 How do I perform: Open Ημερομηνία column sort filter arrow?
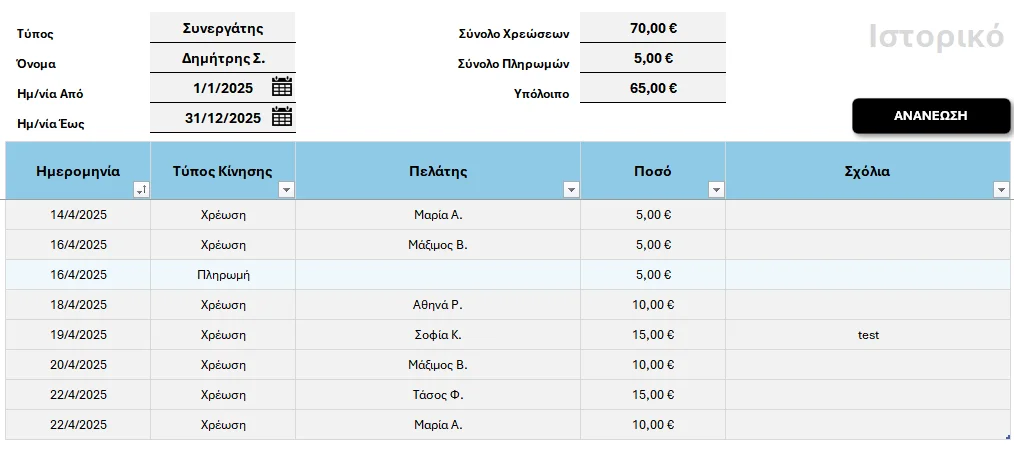[141, 190]
